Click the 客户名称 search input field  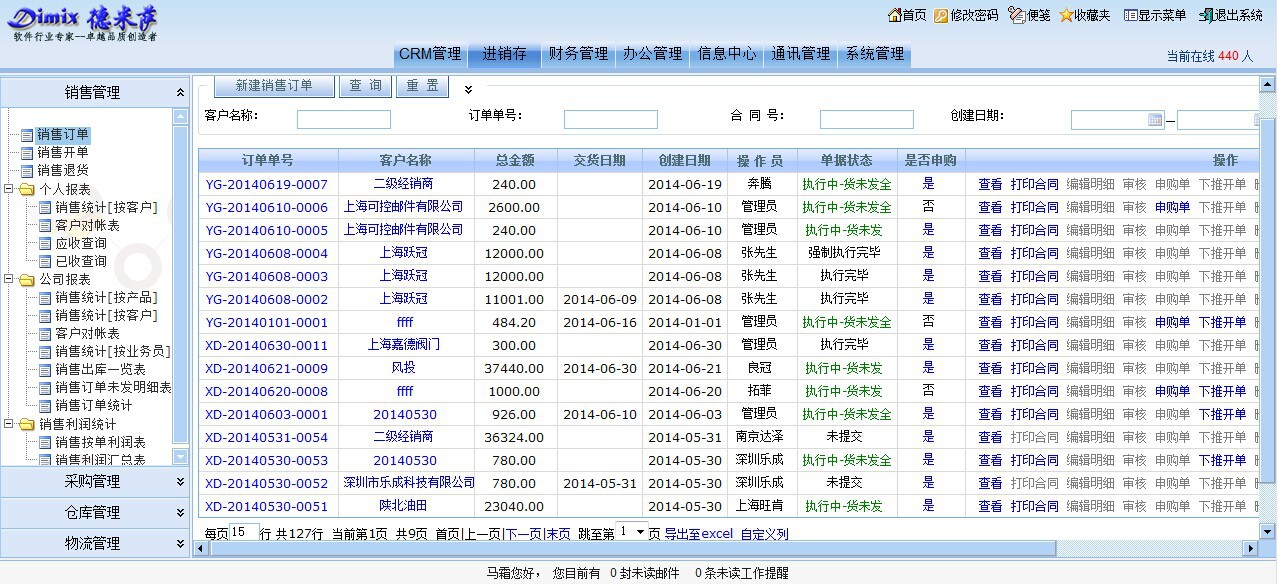343,120
